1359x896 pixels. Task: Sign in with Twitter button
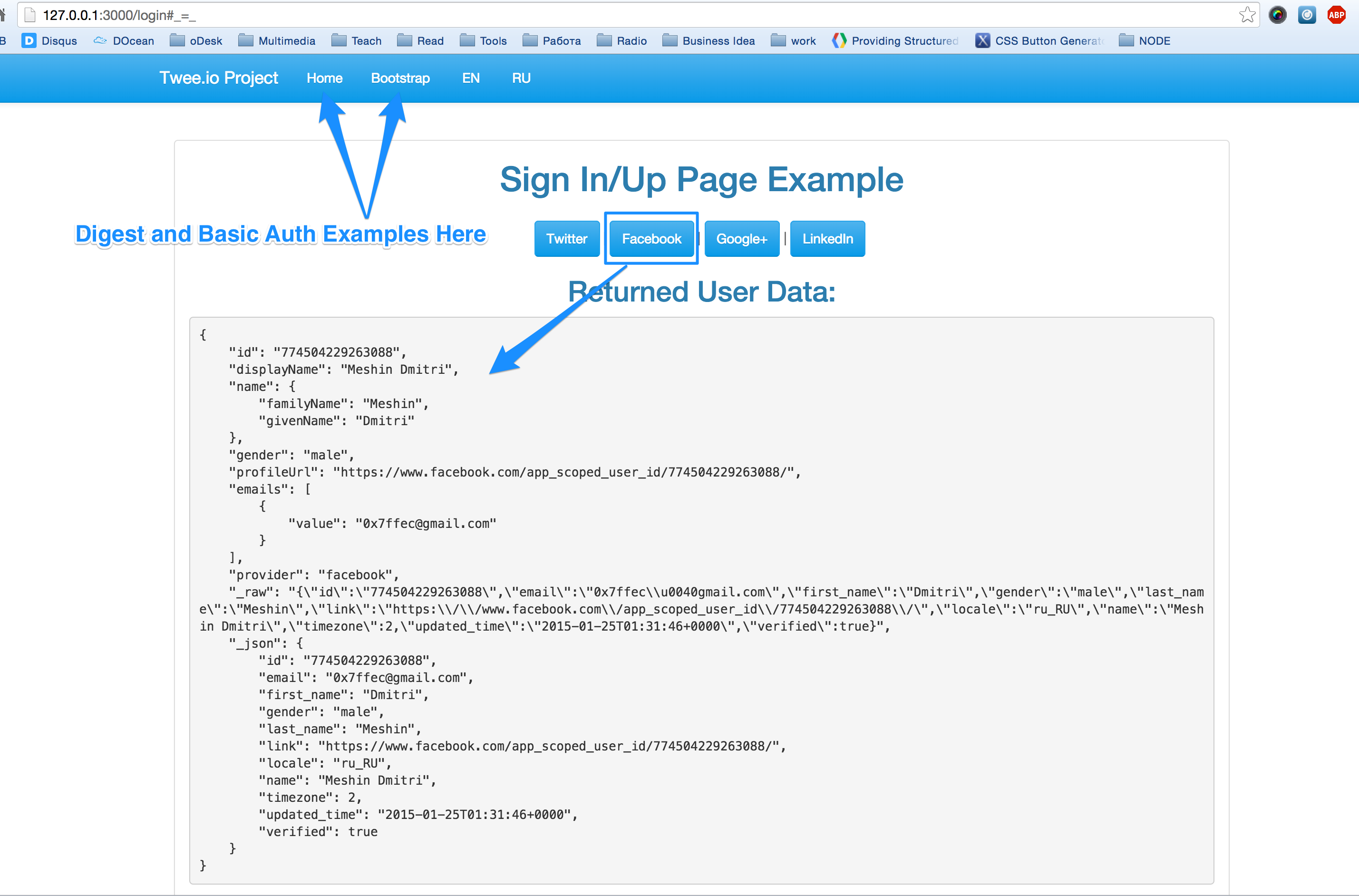click(566, 239)
